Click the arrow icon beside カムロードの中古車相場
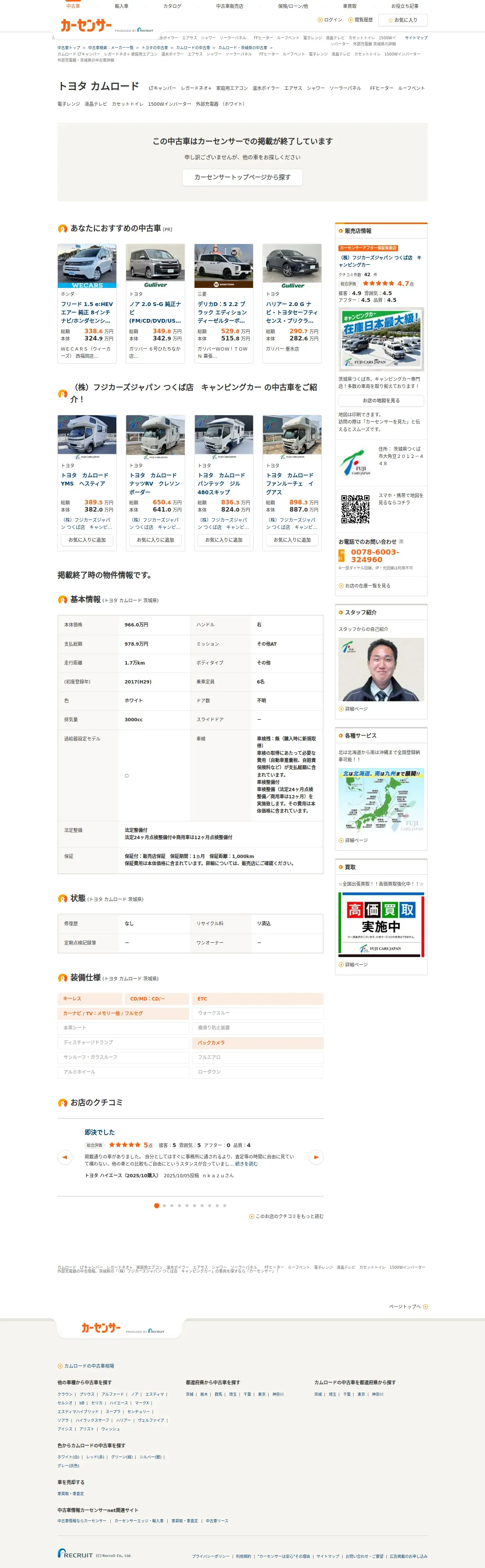This screenshot has width=485, height=1568. click(x=60, y=1366)
